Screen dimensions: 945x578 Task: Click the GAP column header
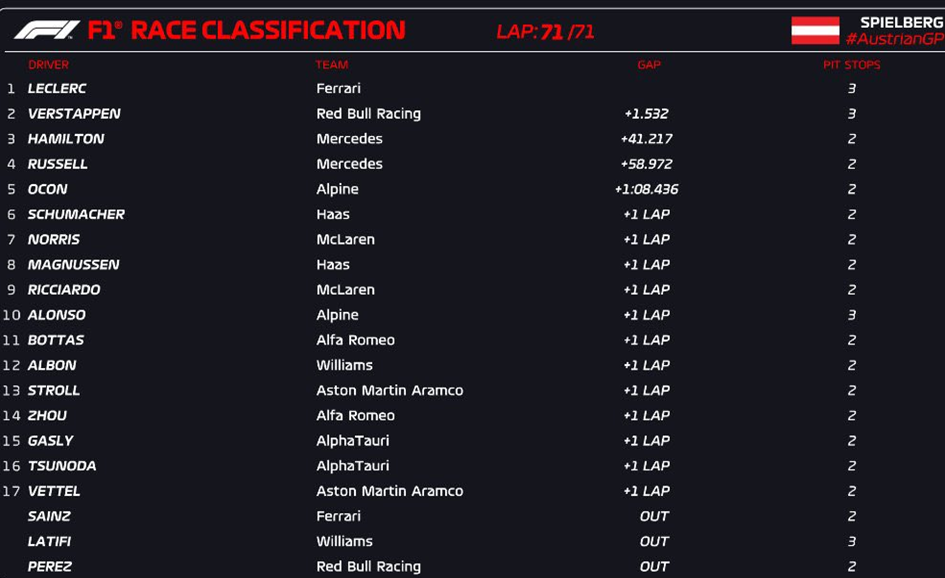click(649, 64)
